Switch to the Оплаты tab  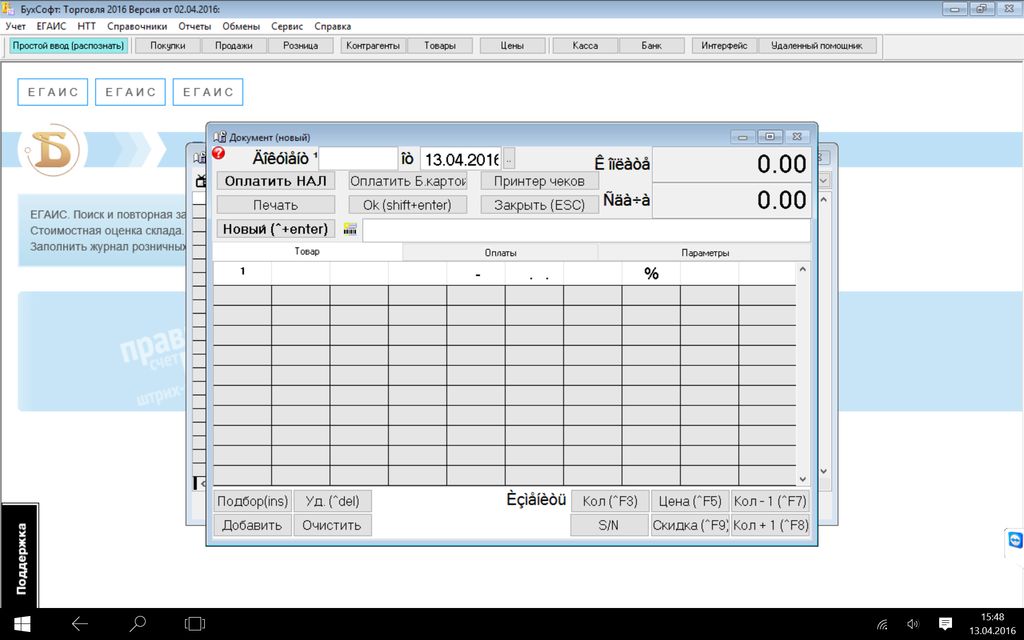tap(500, 253)
